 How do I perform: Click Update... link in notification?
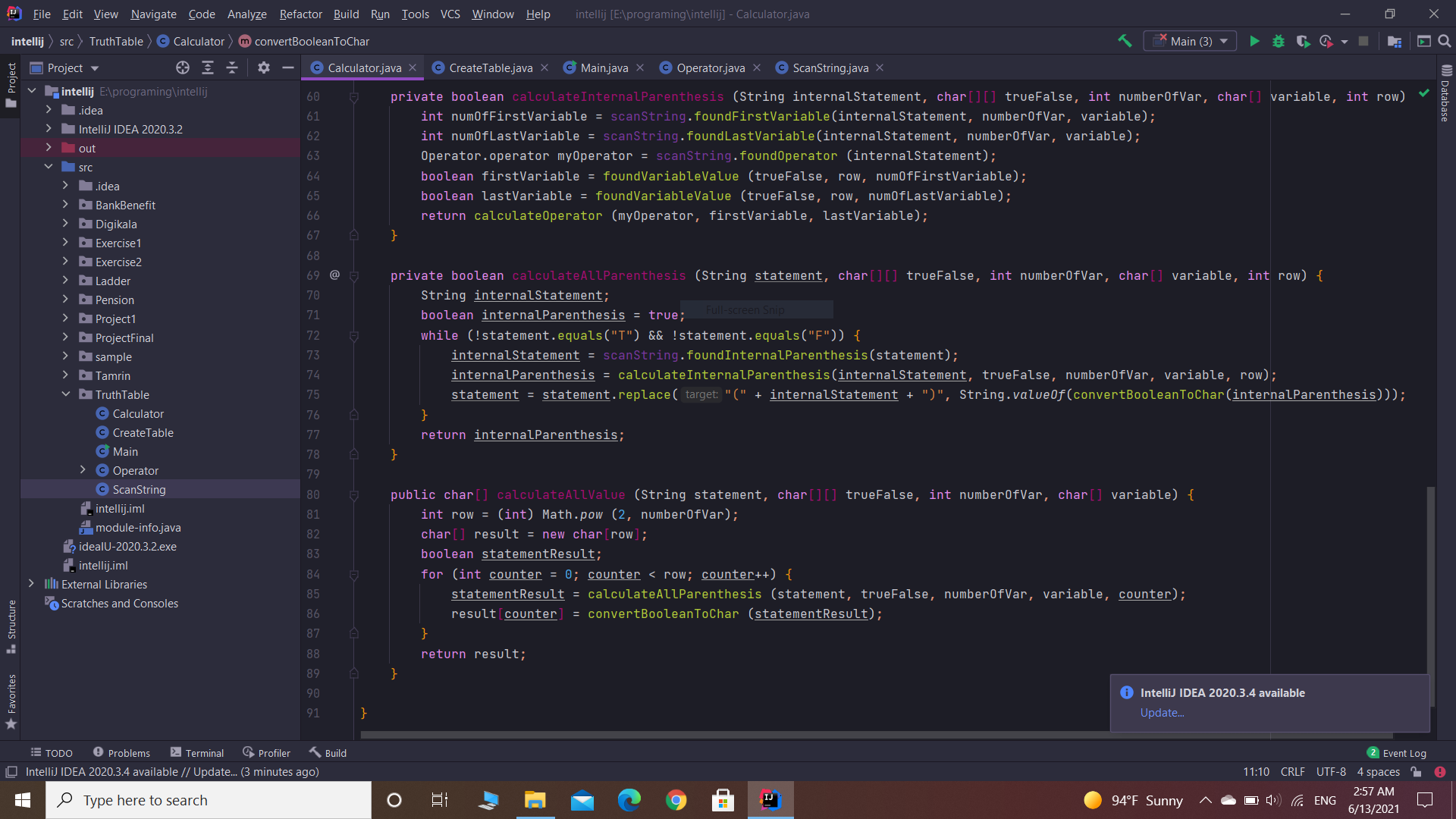[x=1162, y=713]
